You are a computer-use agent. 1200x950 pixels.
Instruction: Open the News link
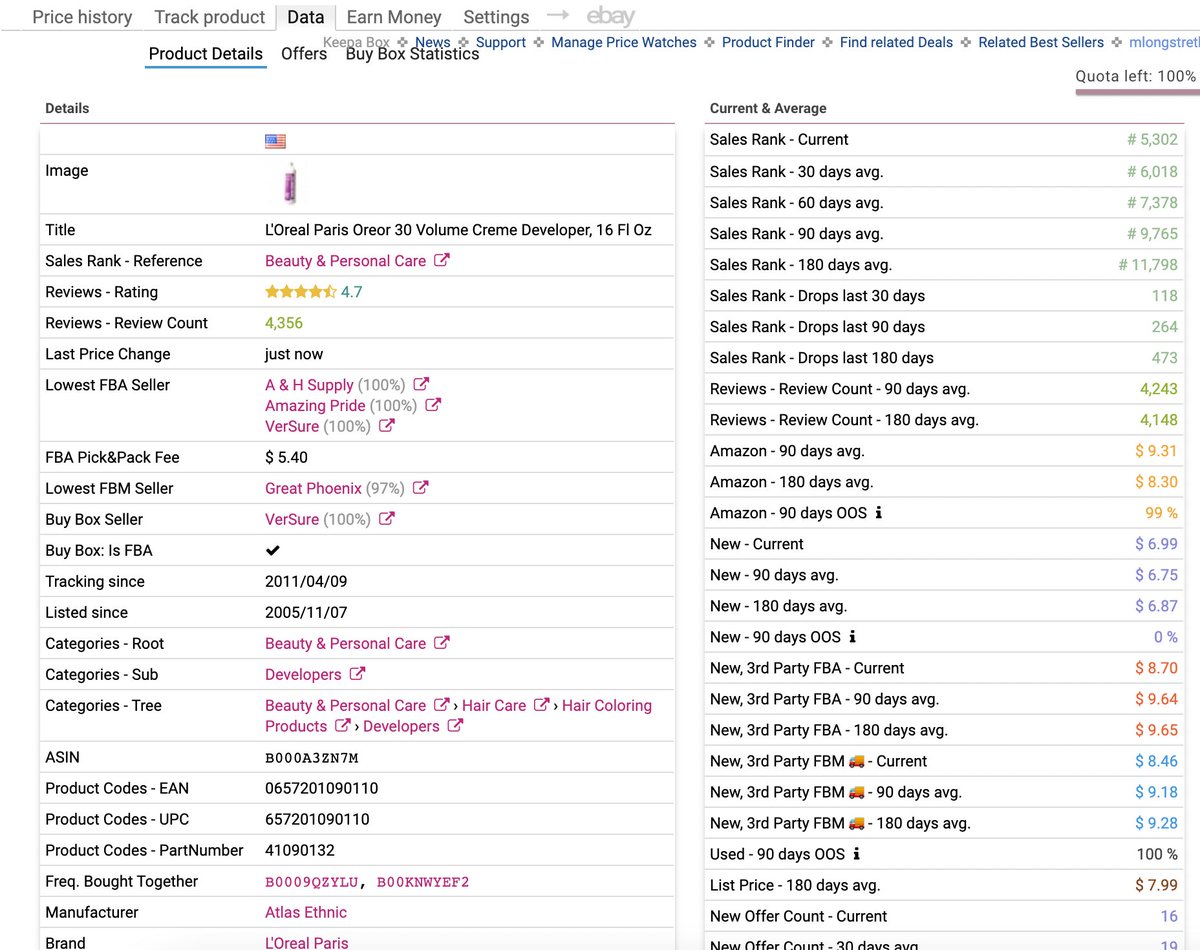click(433, 42)
